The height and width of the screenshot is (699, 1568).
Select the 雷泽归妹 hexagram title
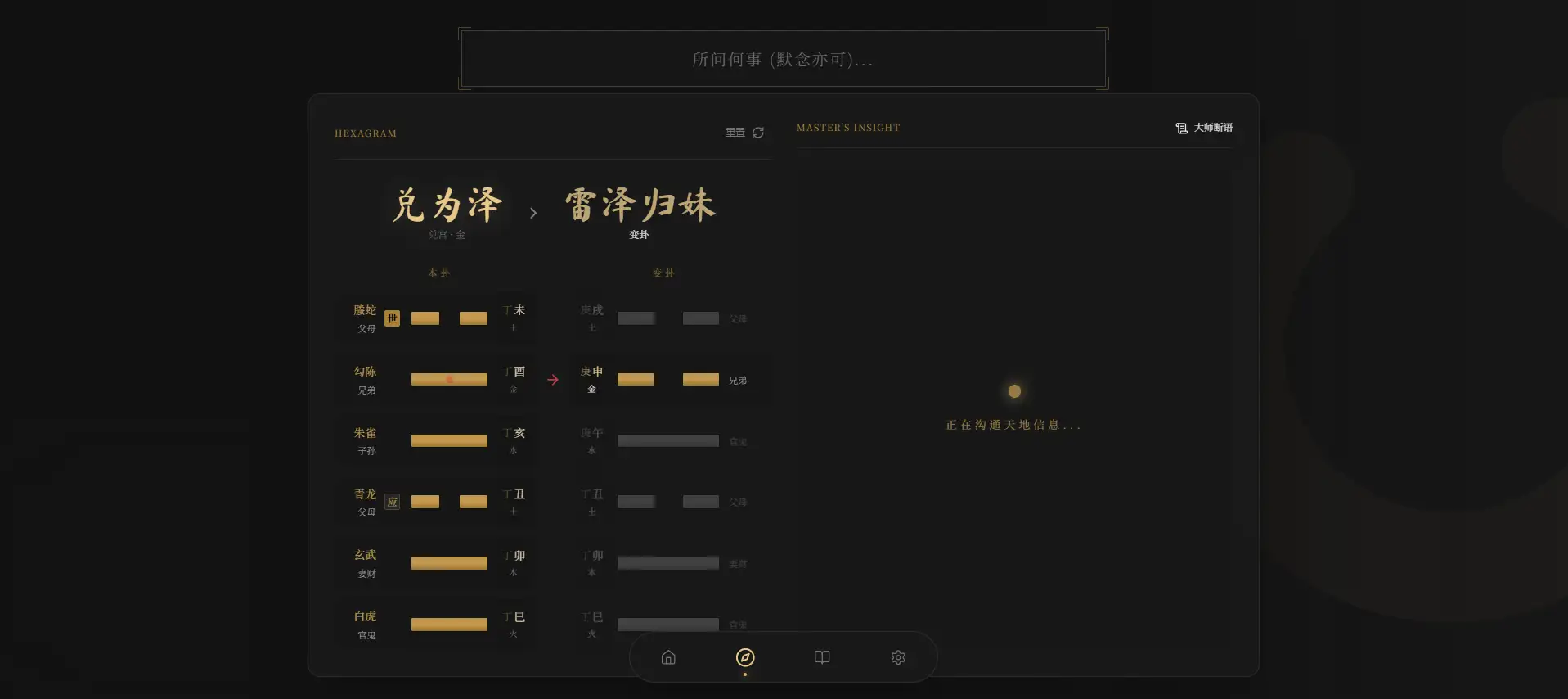[x=640, y=205]
